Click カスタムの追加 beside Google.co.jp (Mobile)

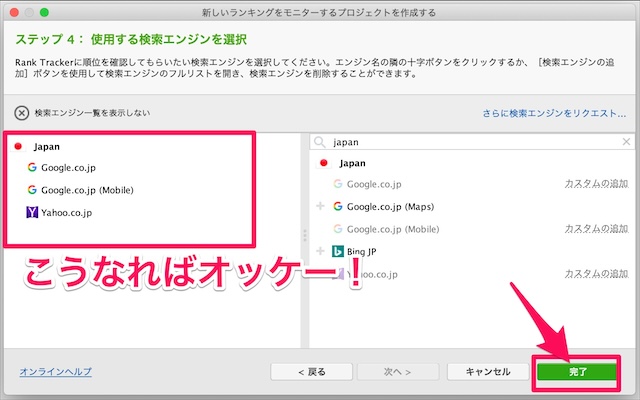click(596, 229)
